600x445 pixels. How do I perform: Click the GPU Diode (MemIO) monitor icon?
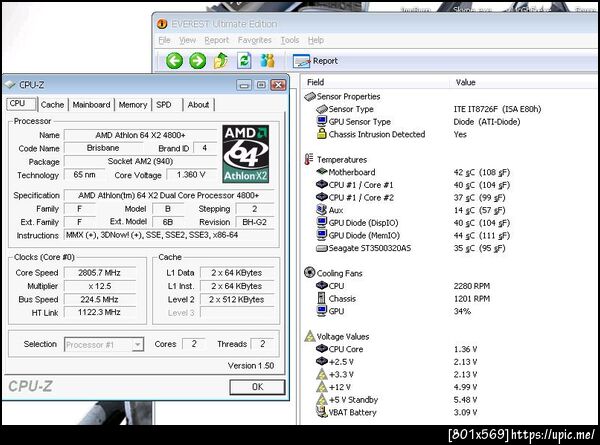pyautogui.click(x=322, y=235)
